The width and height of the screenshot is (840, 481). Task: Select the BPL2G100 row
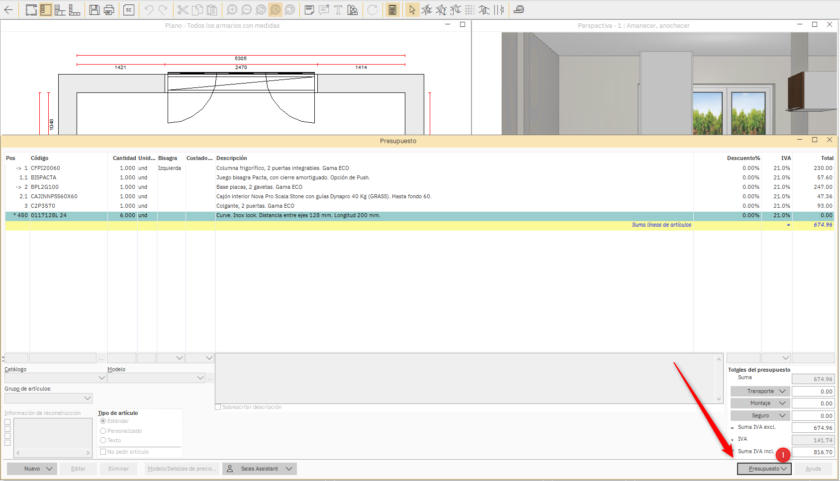pyautogui.click(x=419, y=187)
